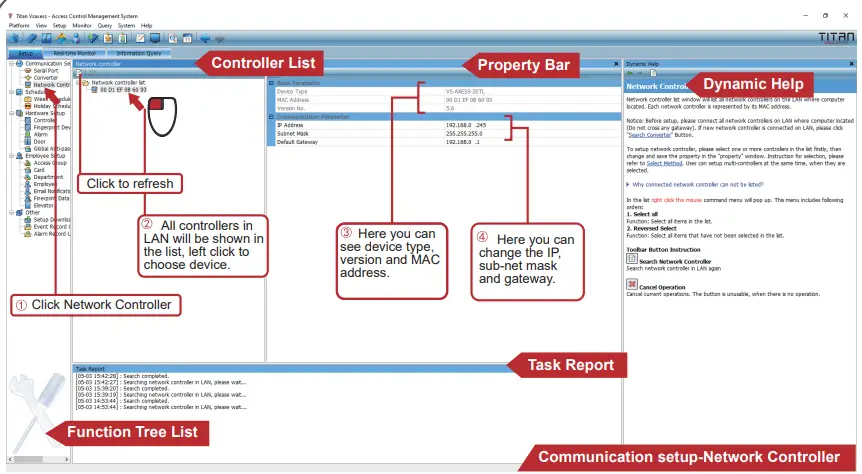
Task: Click the IP Address value field
Action: pyautogui.click(x=532, y=125)
